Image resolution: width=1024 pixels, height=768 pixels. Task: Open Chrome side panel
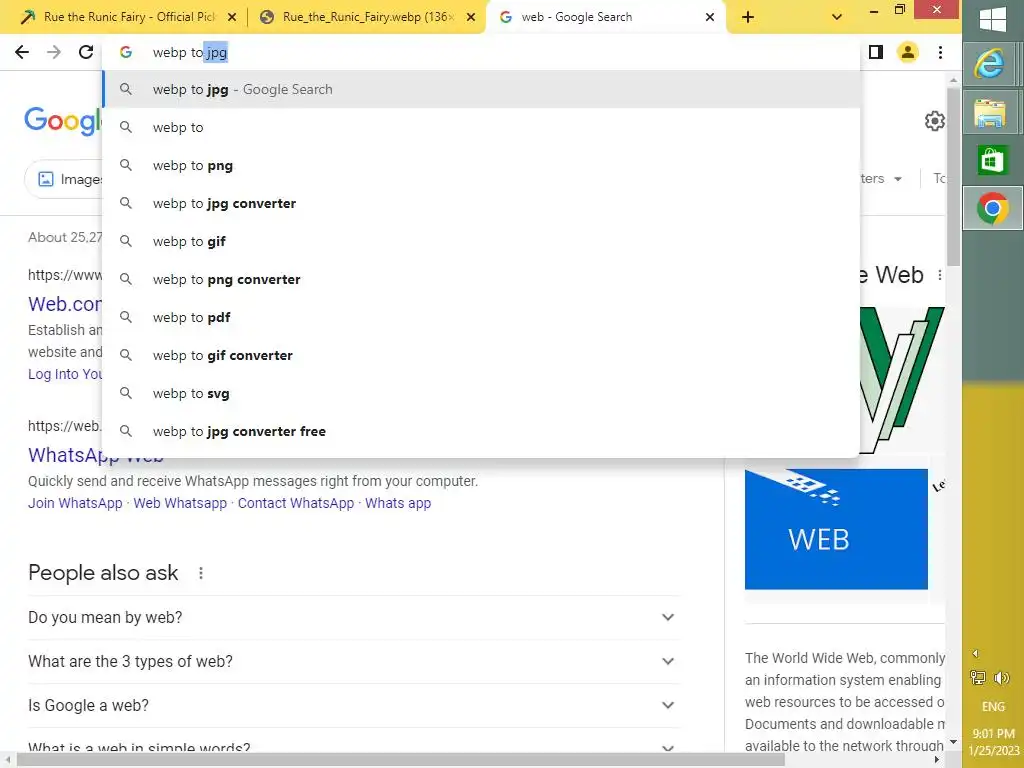(876, 52)
